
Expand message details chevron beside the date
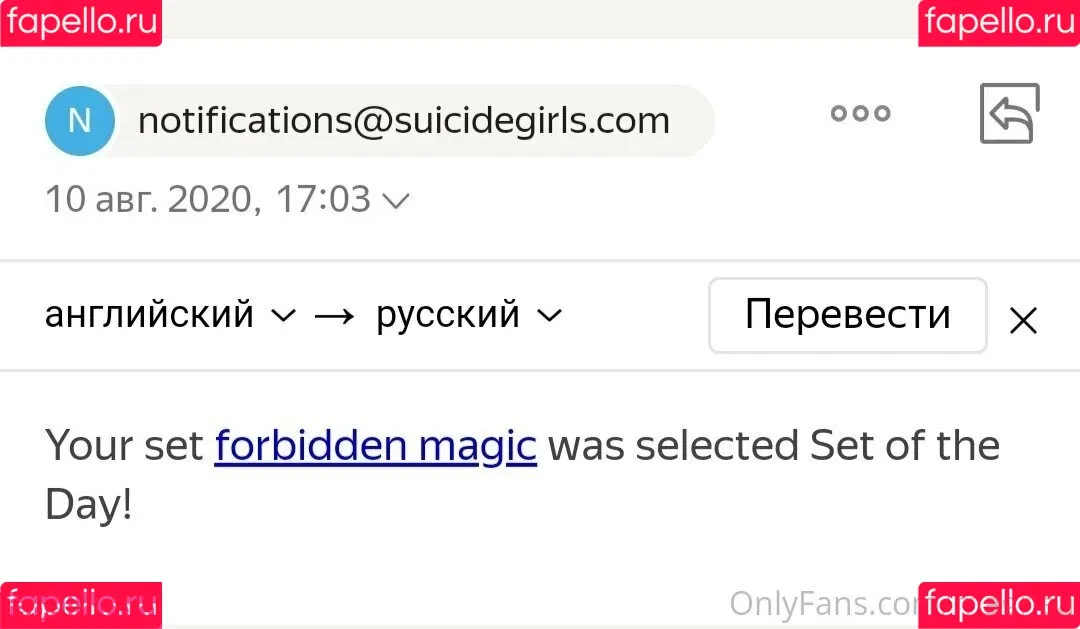tap(396, 201)
